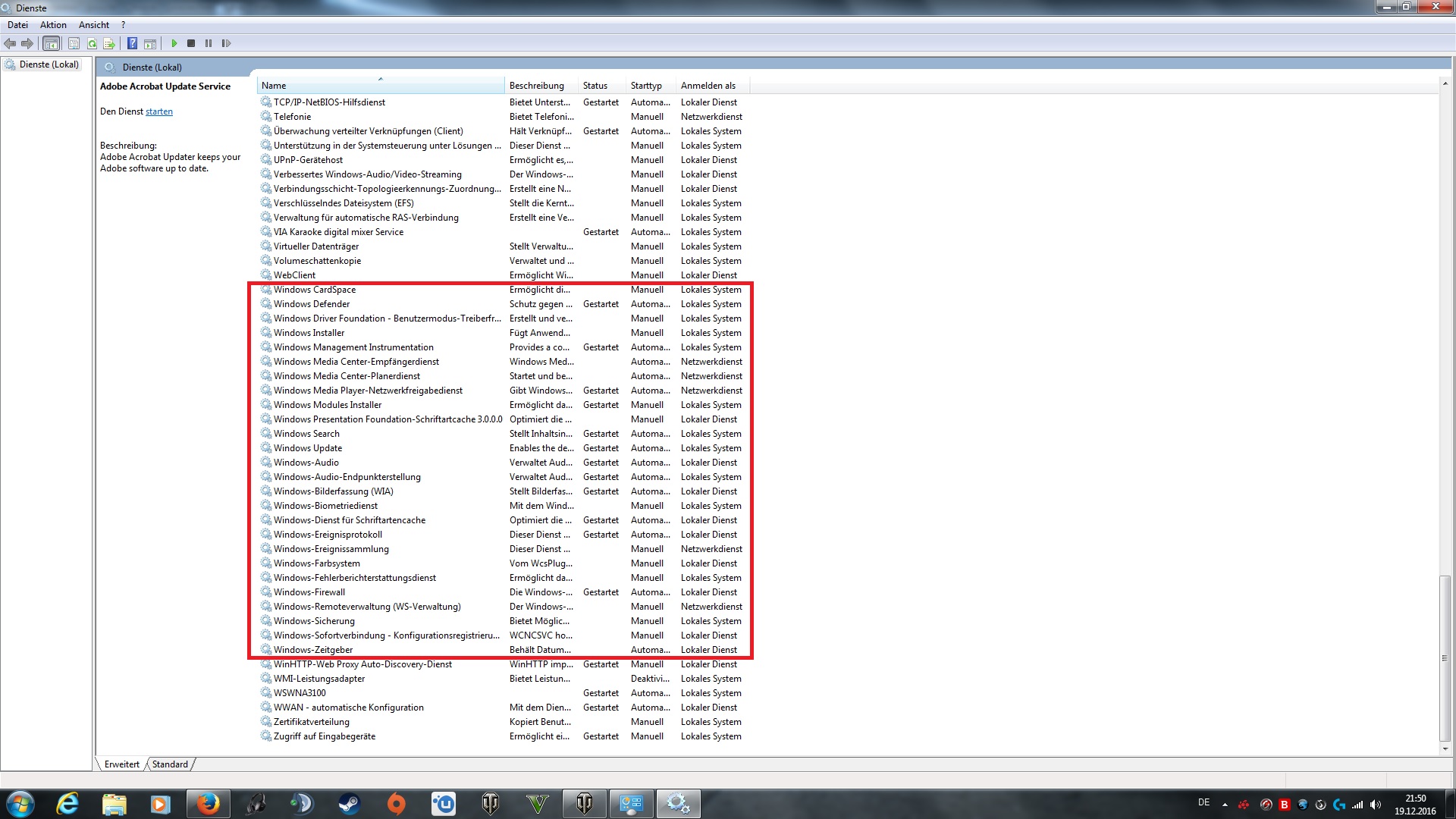This screenshot has height=819, width=1456.
Task: Click the vertical scrollbar thumb of services list
Action: (1445, 658)
